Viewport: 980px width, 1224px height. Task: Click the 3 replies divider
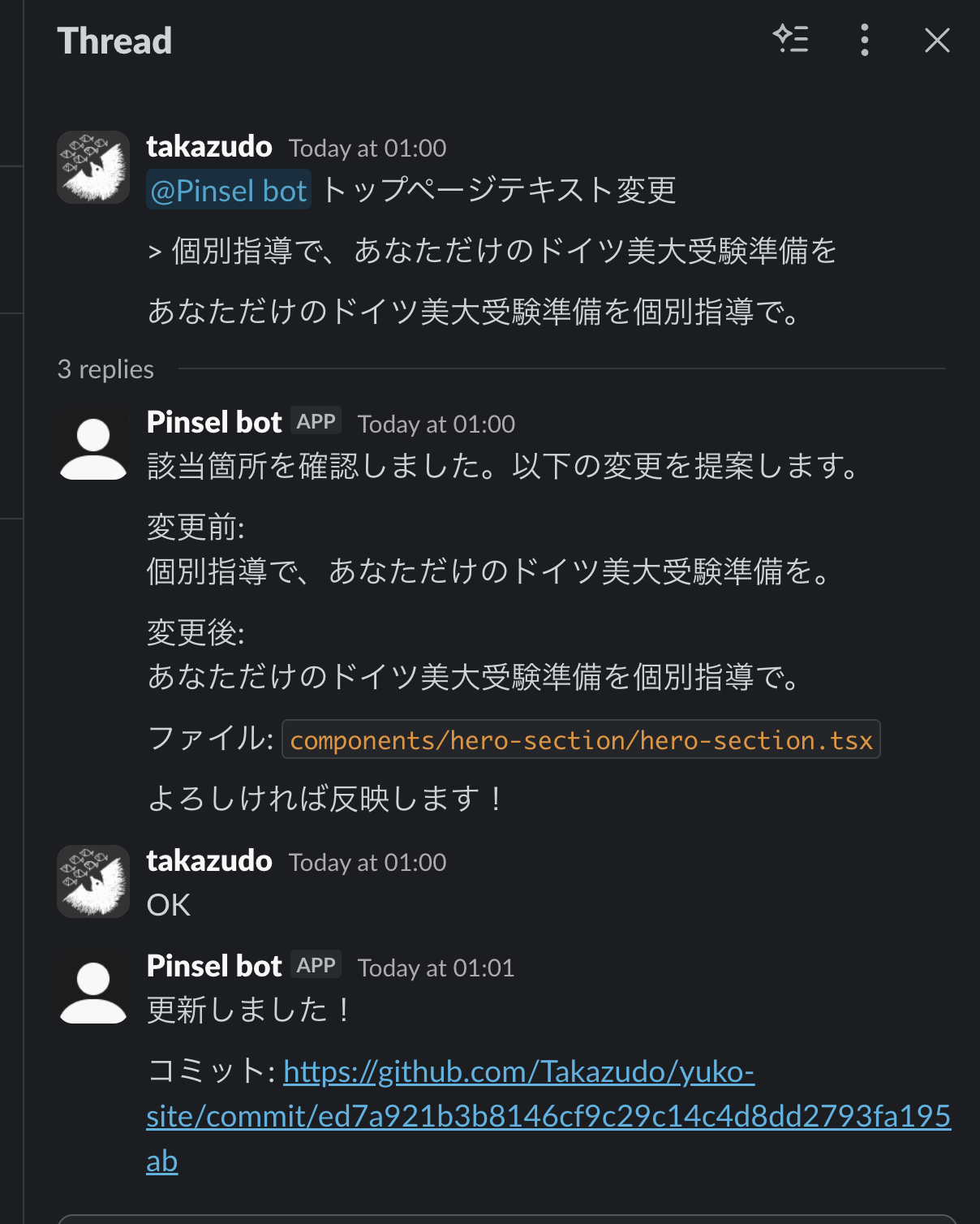pos(105,368)
